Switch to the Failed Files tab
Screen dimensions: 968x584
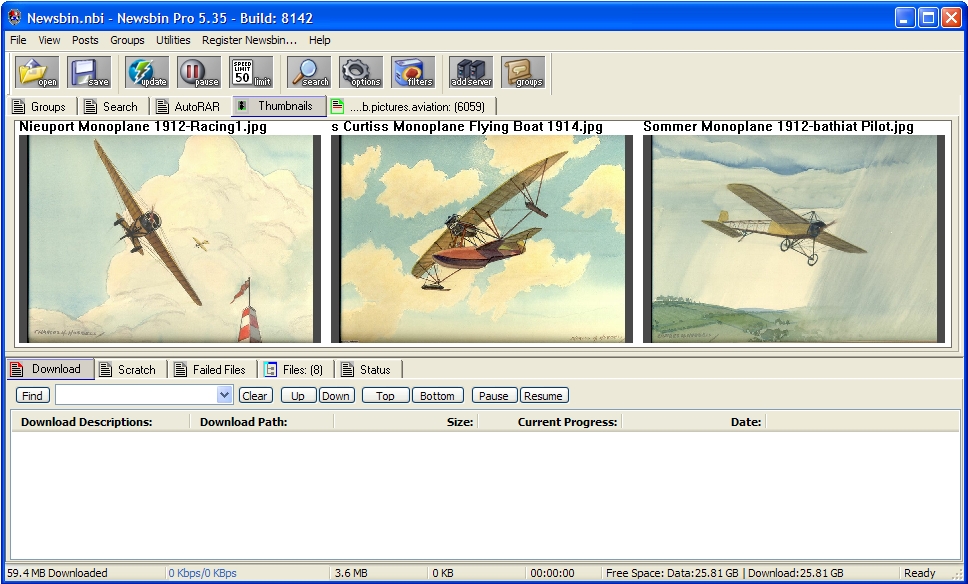click(x=214, y=370)
